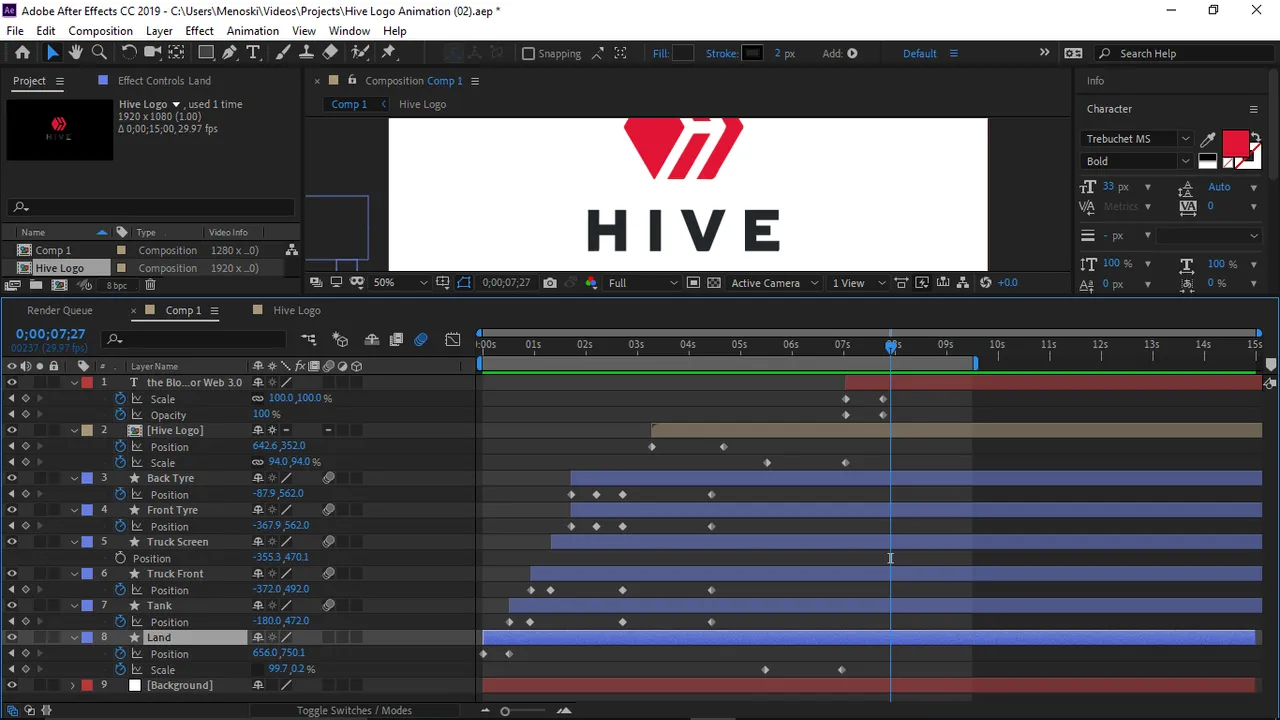Expand the [Background] layer properties

72,686
